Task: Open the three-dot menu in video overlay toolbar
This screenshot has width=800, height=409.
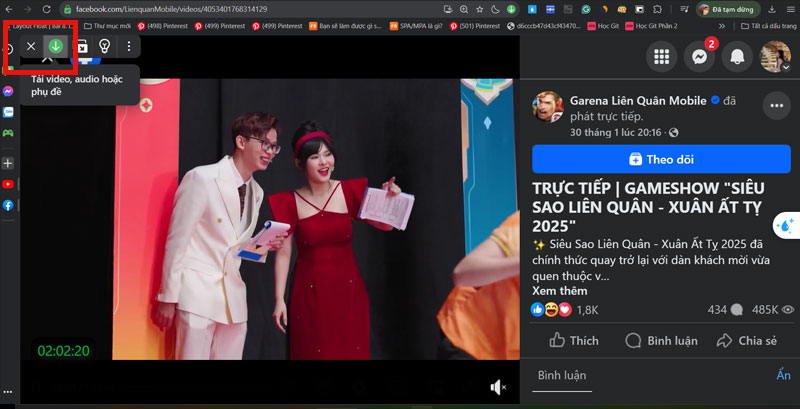Action: [129, 46]
